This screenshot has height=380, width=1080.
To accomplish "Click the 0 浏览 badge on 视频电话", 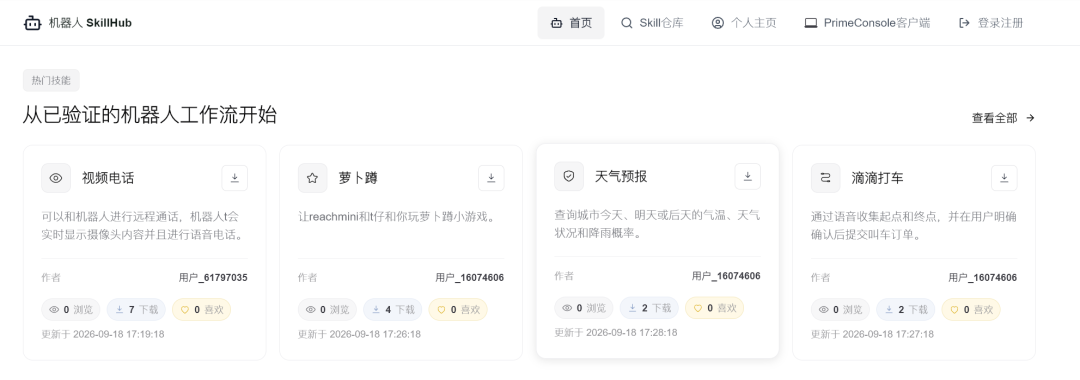I will click(x=71, y=310).
